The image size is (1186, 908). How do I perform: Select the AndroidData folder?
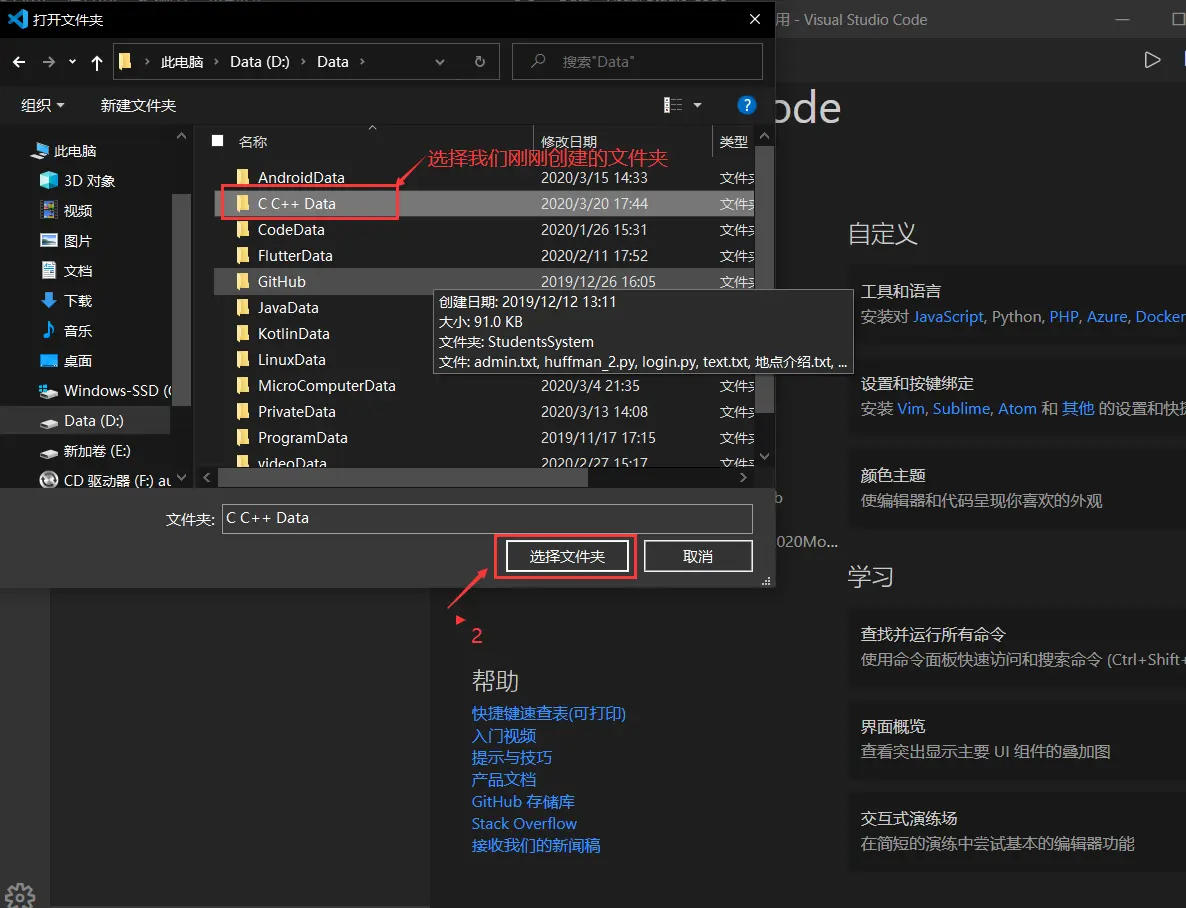[484, 178]
